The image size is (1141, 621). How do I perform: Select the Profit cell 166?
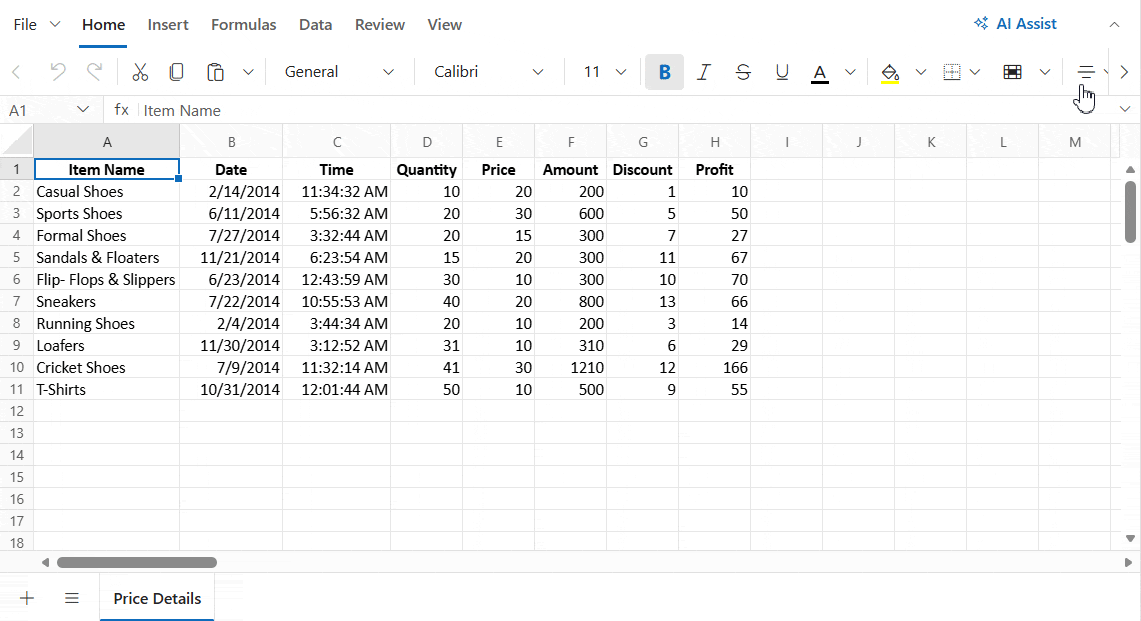(x=715, y=368)
